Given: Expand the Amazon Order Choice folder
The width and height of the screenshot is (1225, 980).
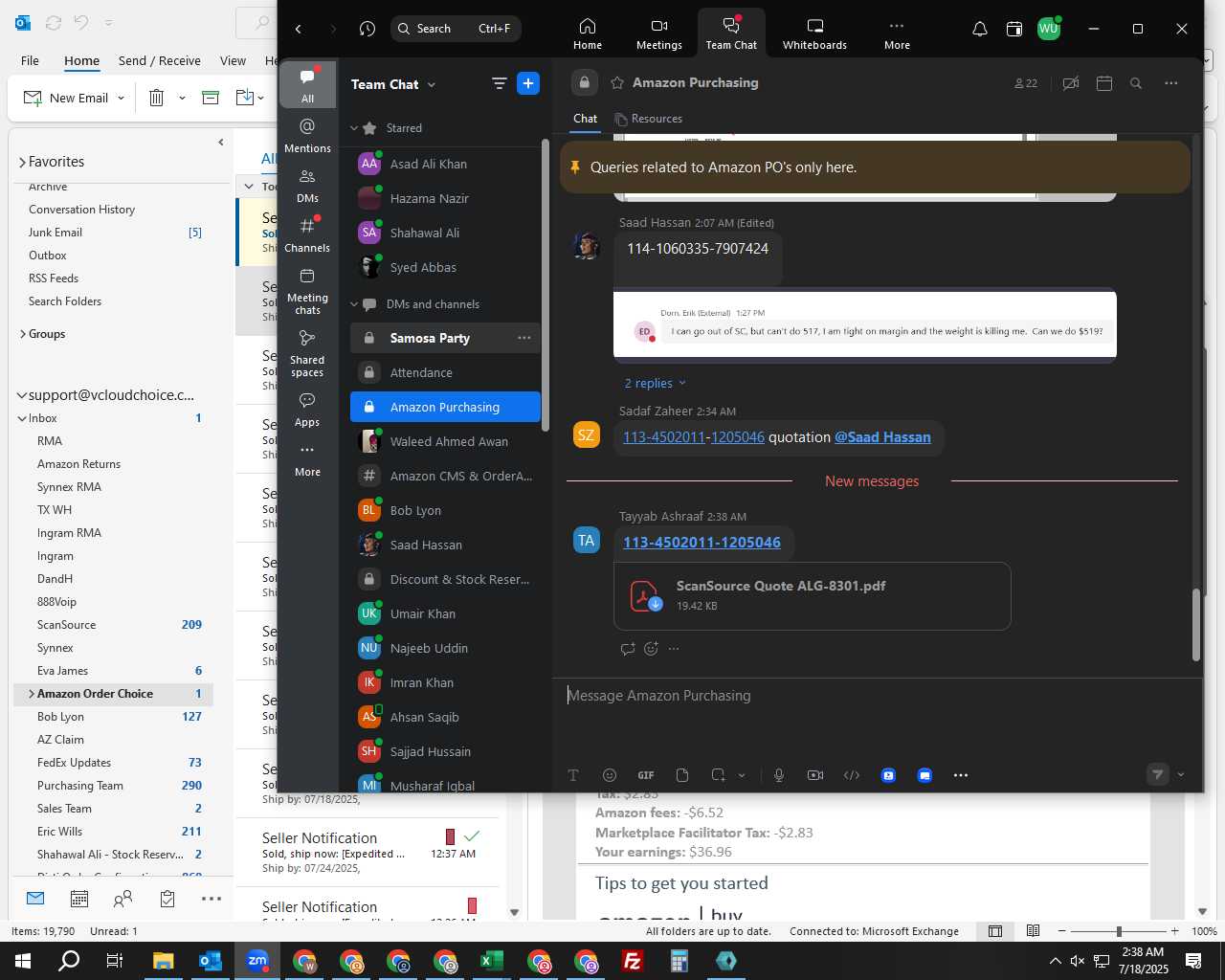Looking at the screenshot, I should [32, 694].
